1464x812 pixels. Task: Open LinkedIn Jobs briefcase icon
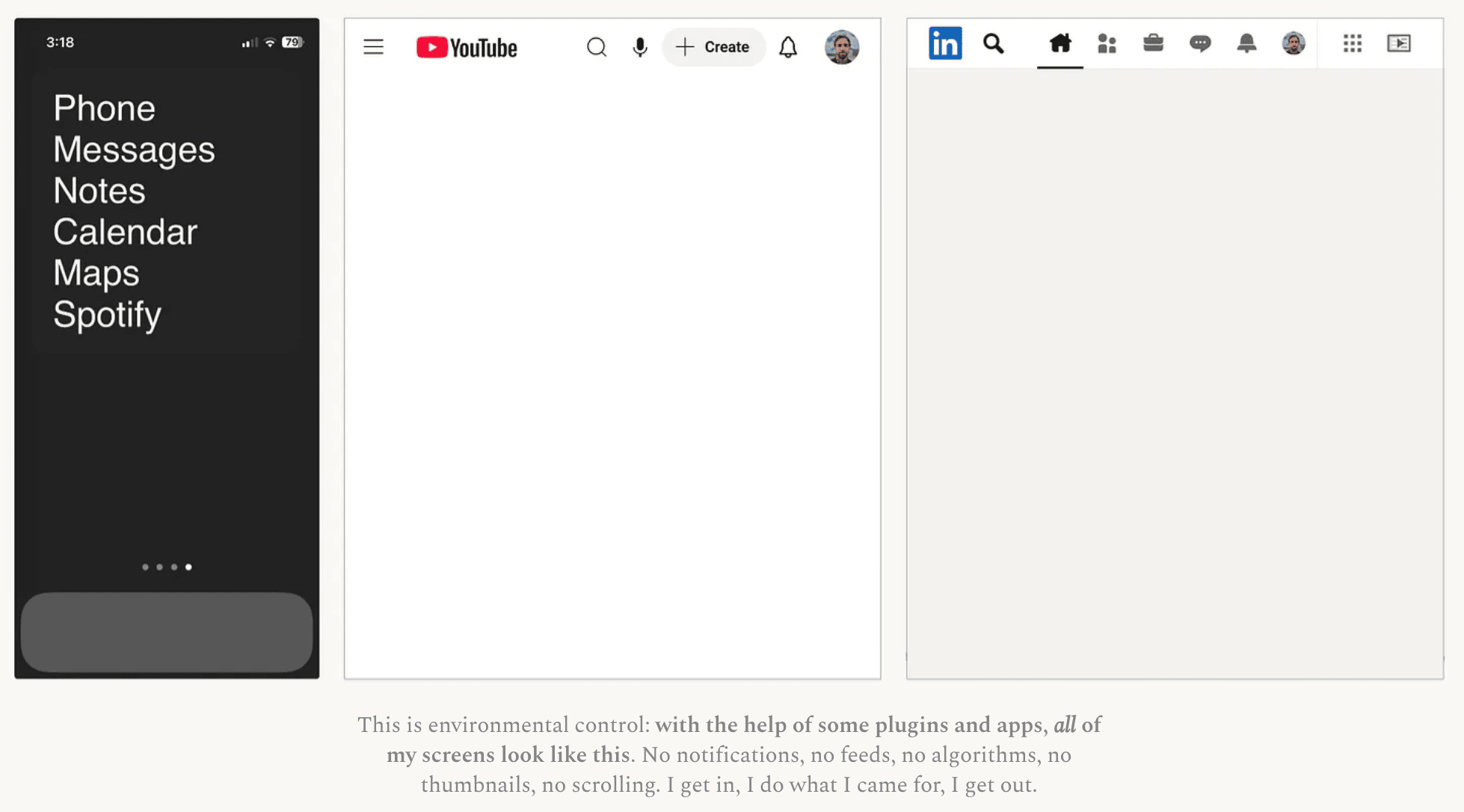click(1153, 43)
